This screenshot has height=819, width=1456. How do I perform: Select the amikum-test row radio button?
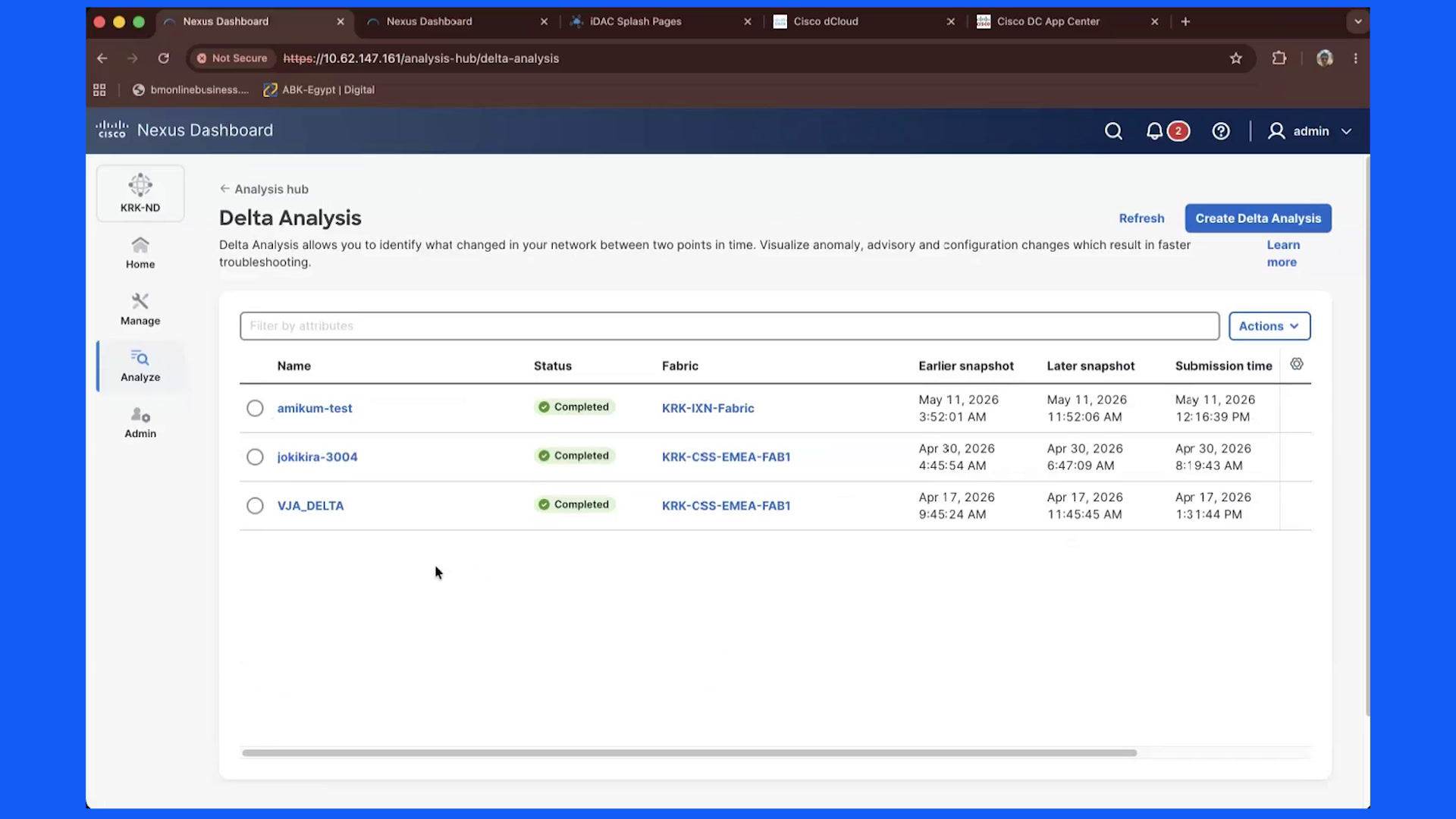pyautogui.click(x=255, y=409)
